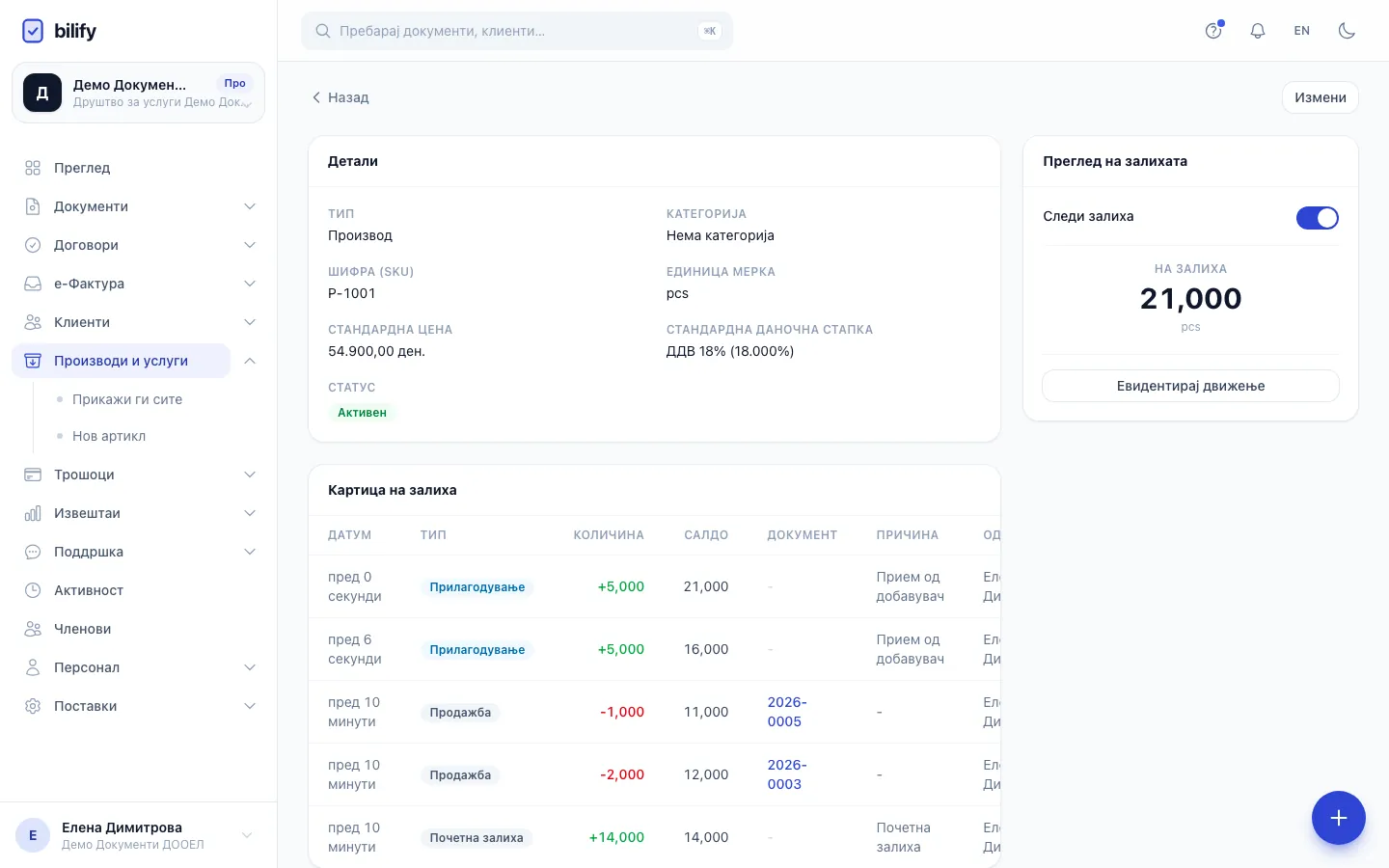Click the Членови group icon
This screenshot has width=1389, height=868.
(33, 629)
